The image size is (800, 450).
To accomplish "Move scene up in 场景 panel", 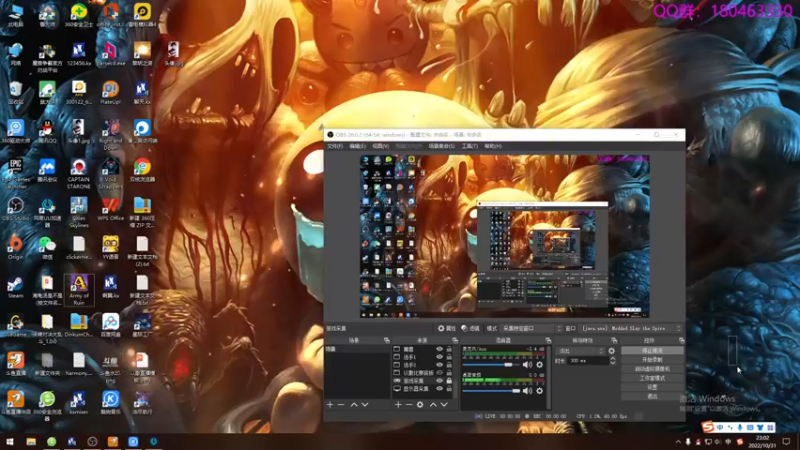I will (354, 405).
